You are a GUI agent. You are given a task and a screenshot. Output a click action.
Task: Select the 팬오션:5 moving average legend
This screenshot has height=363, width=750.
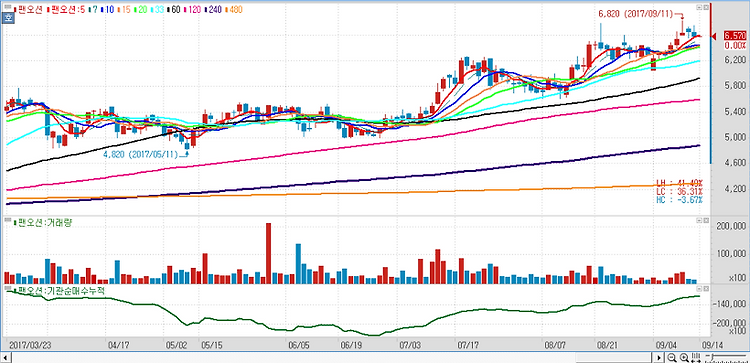pyautogui.click(x=65, y=9)
